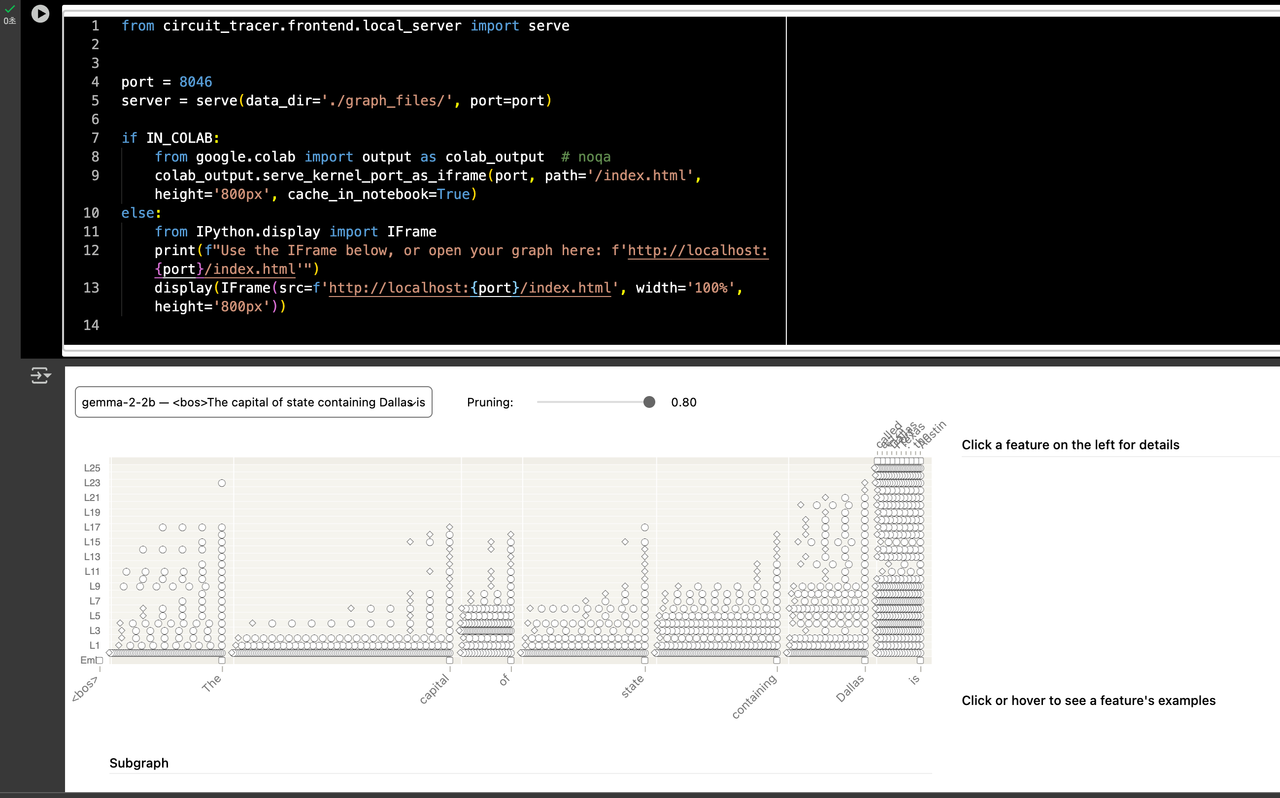Click the 'Subgraph' heading
The width and height of the screenshot is (1280, 798).
point(139,763)
